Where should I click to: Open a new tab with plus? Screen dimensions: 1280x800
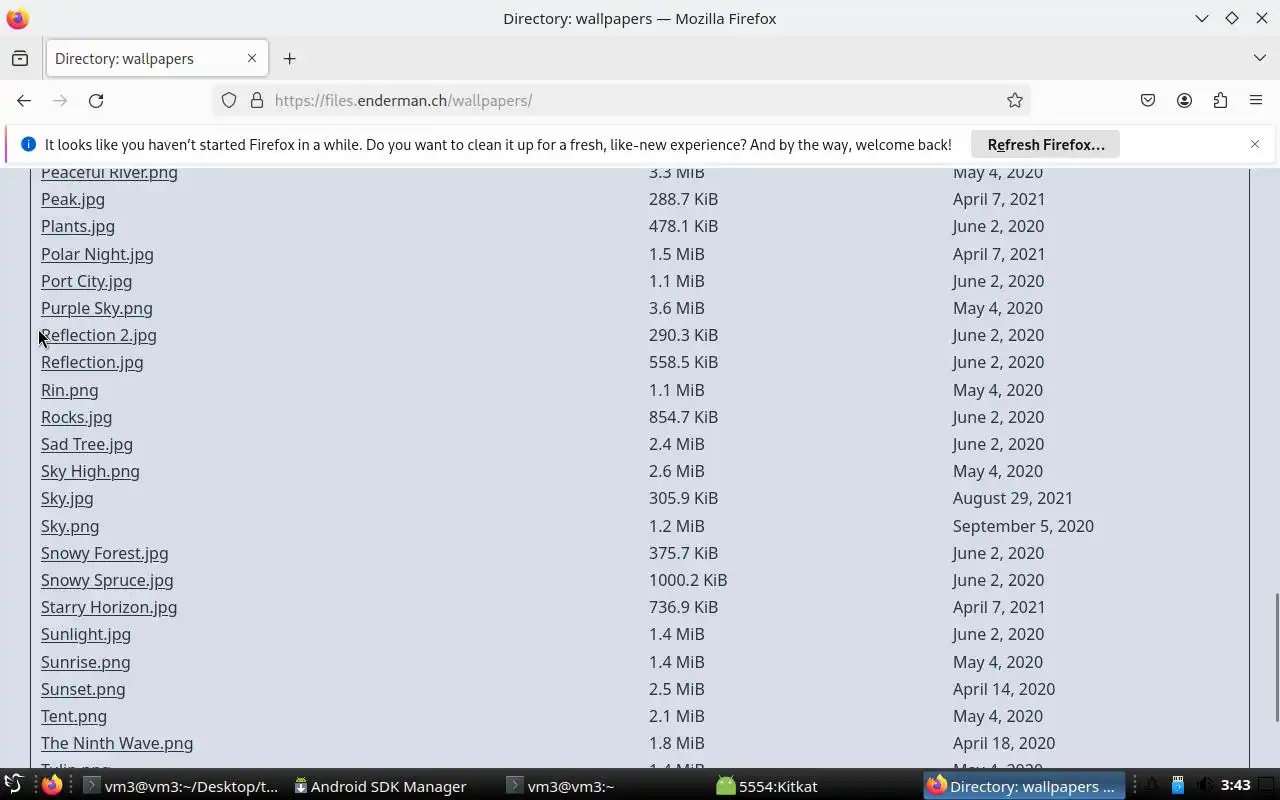(289, 58)
